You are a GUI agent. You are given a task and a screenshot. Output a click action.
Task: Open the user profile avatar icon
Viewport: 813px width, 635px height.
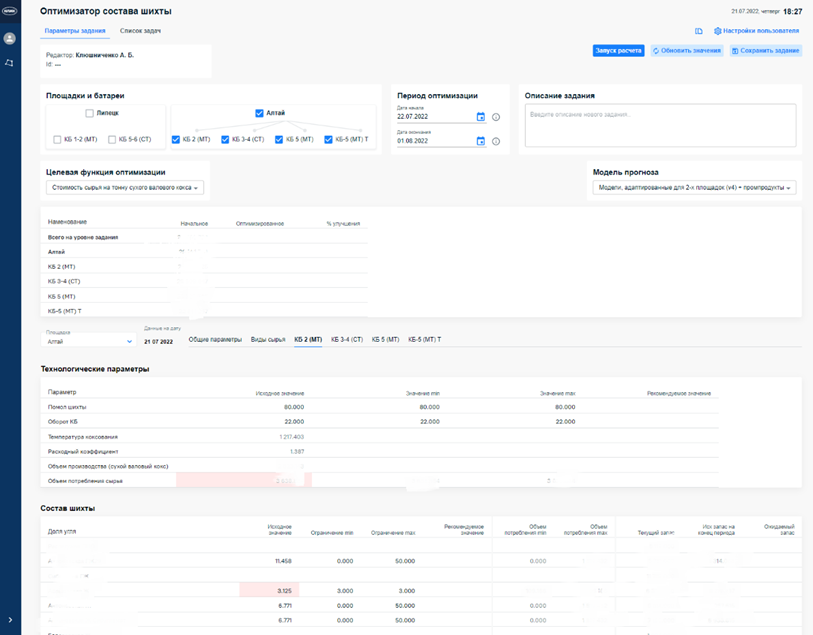(x=9, y=38)
